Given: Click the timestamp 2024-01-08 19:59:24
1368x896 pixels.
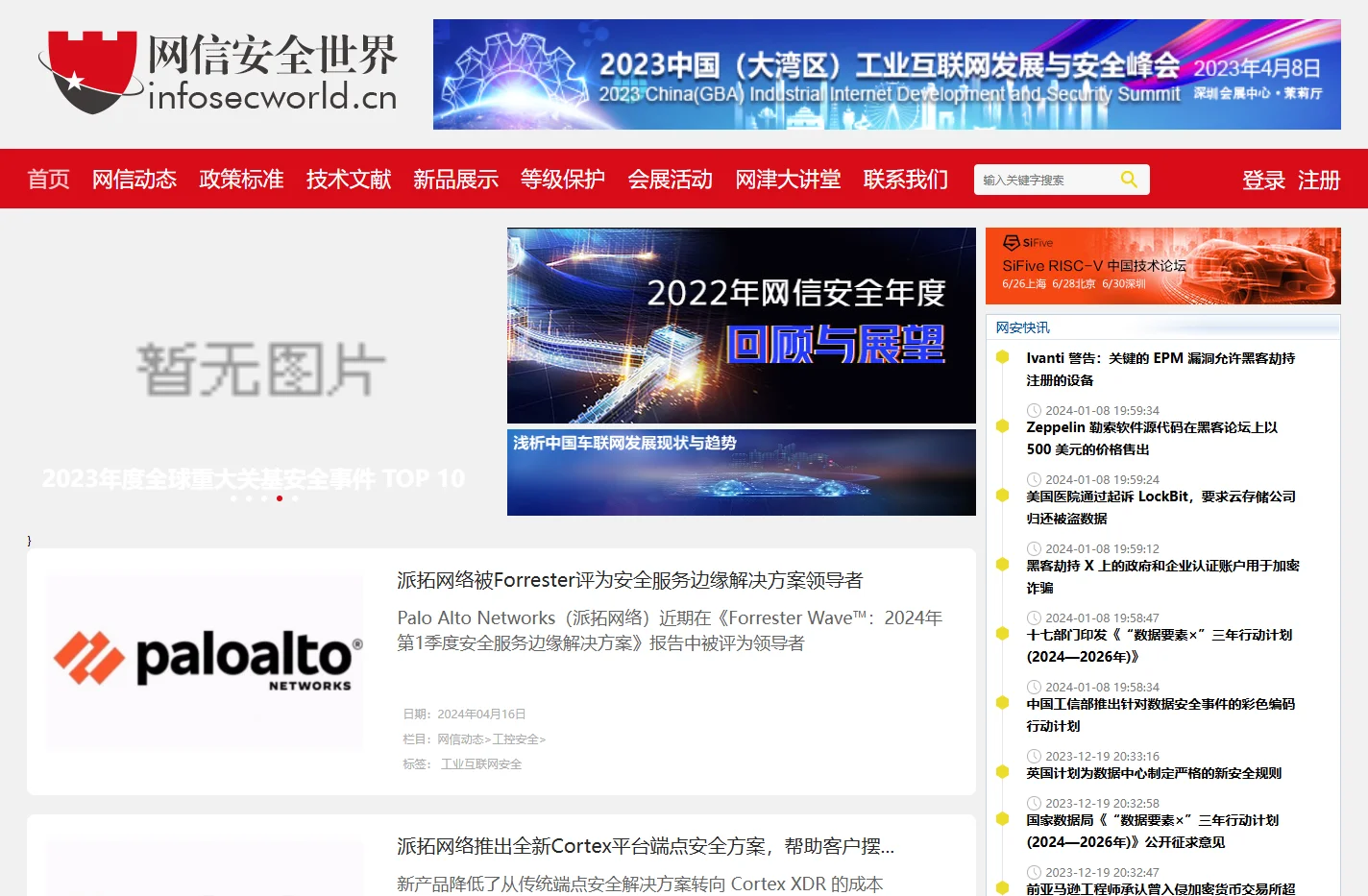Looking at the screenshot, I should [x=1102, y=479].
